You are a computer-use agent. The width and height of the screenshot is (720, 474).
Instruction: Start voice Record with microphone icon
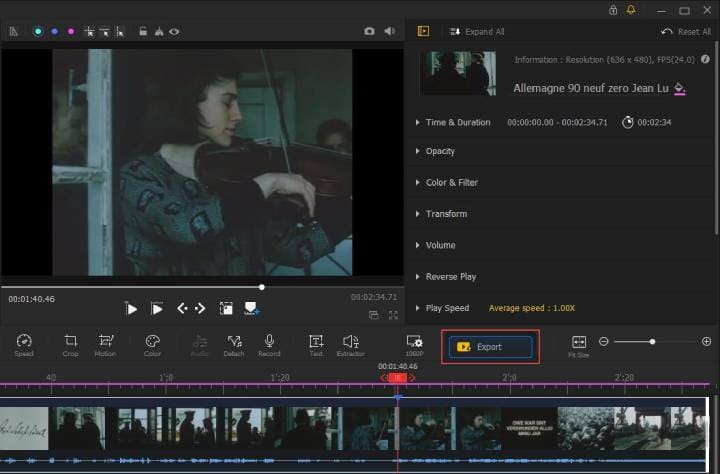click(269, 341)
